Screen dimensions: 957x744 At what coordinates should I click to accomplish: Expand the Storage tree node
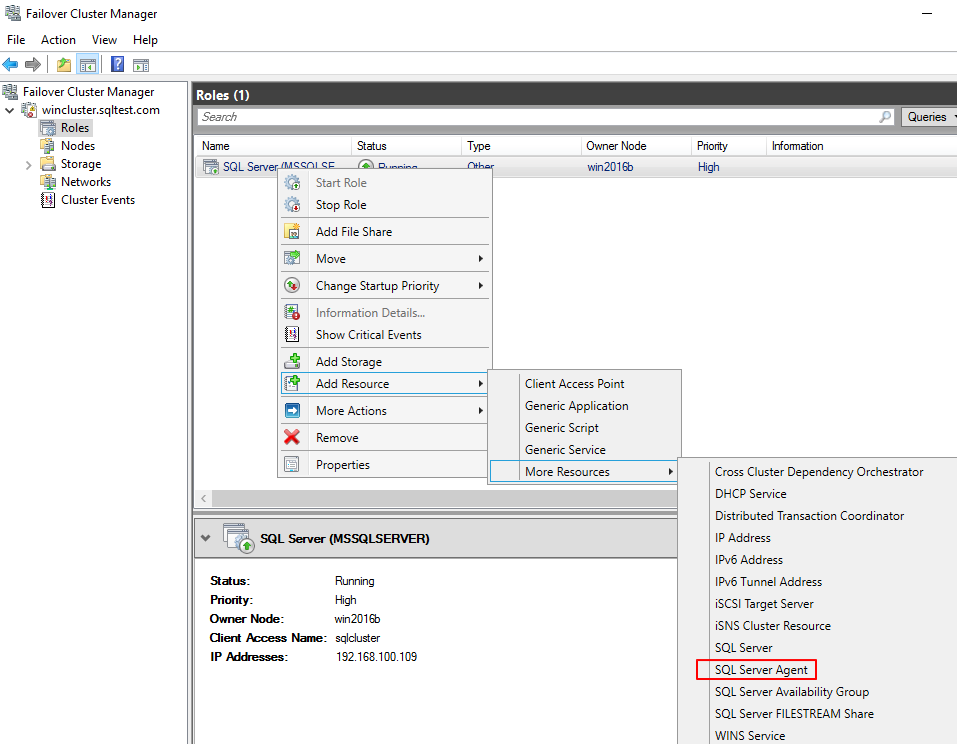pos(28,165)
